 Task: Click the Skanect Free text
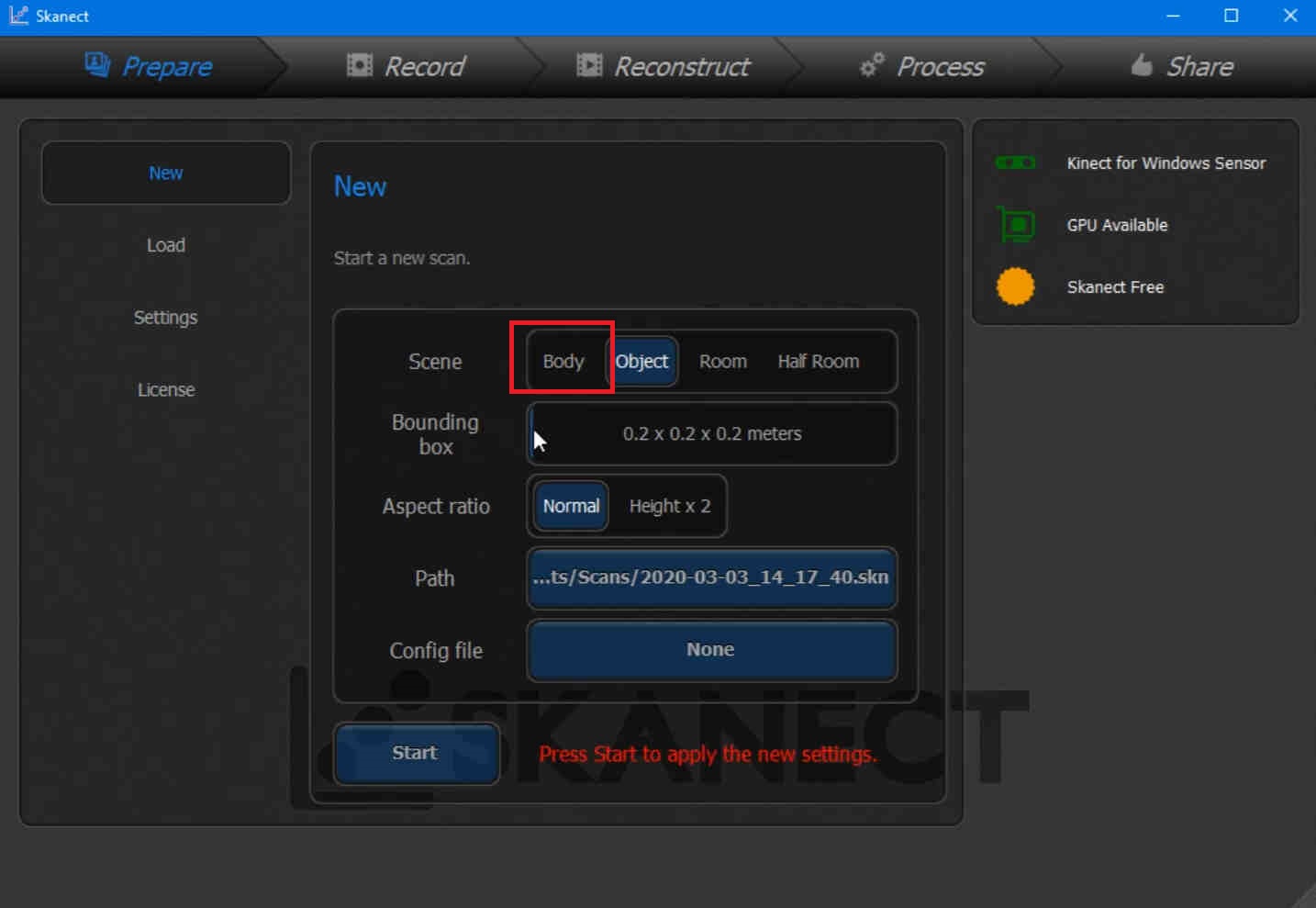pos(1115,287)
